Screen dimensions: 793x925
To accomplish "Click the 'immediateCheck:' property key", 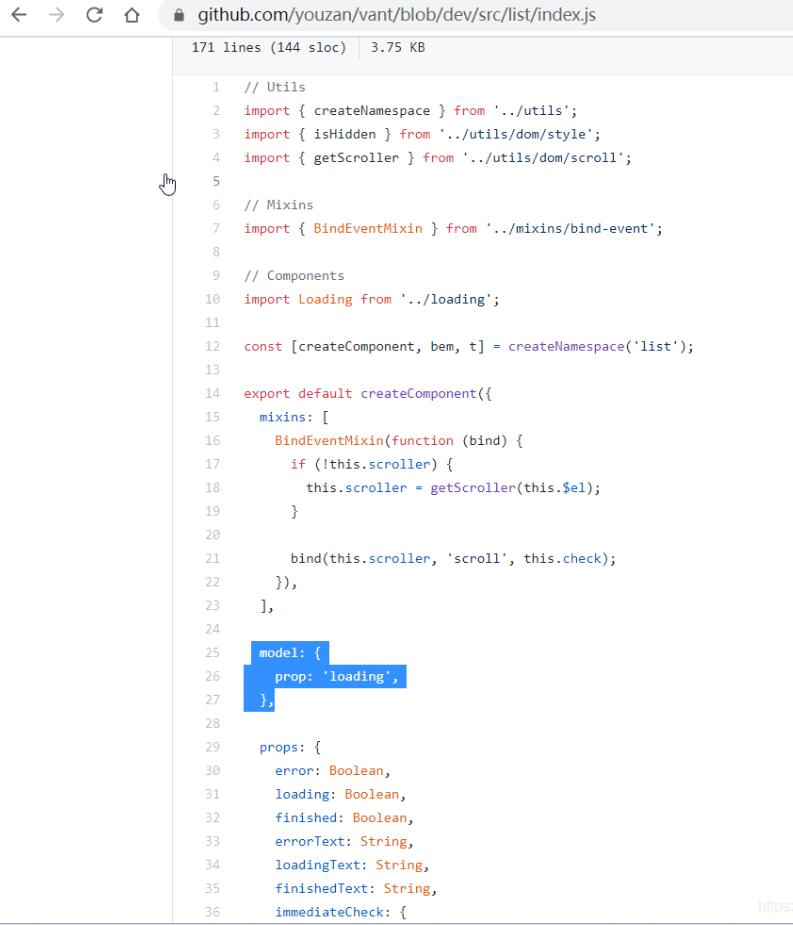I will (x=333, y=913).
